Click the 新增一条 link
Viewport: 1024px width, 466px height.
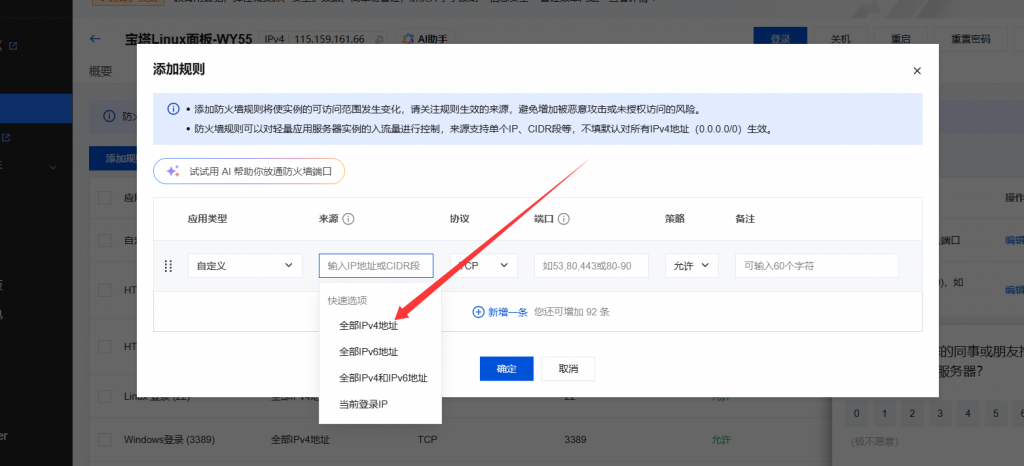[x=508, y=312]
